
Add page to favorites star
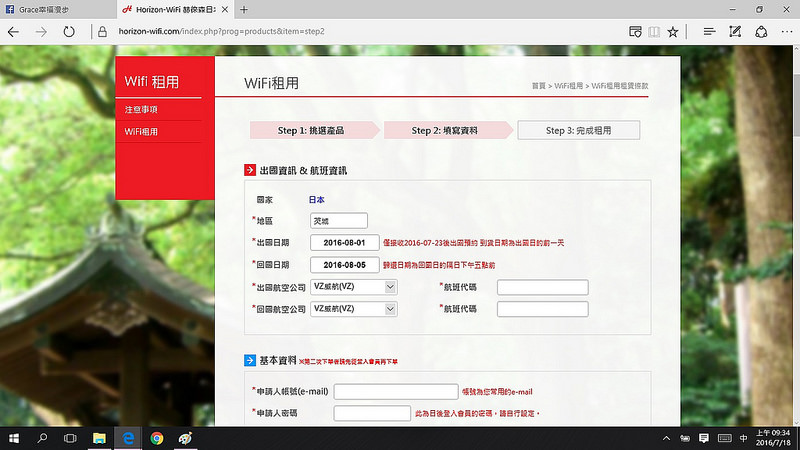coord(673,32)
